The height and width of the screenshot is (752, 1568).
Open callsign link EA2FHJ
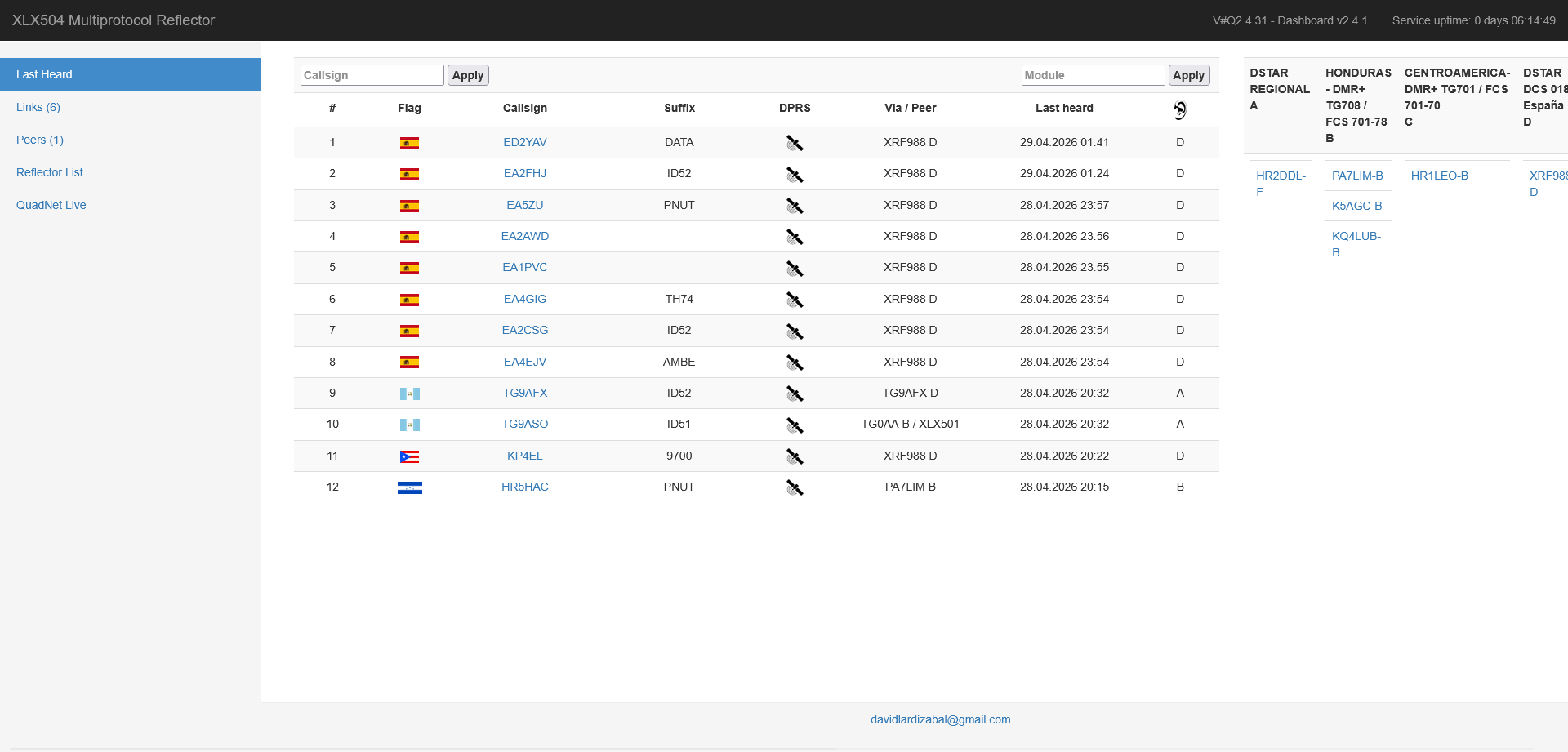coord(525,173)
